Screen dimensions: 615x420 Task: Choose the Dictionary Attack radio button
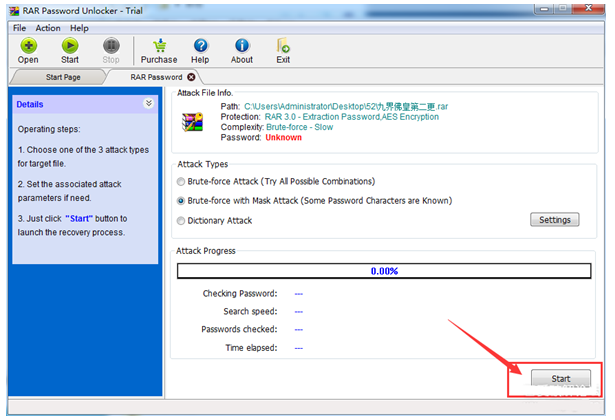(x=181, y=221)
